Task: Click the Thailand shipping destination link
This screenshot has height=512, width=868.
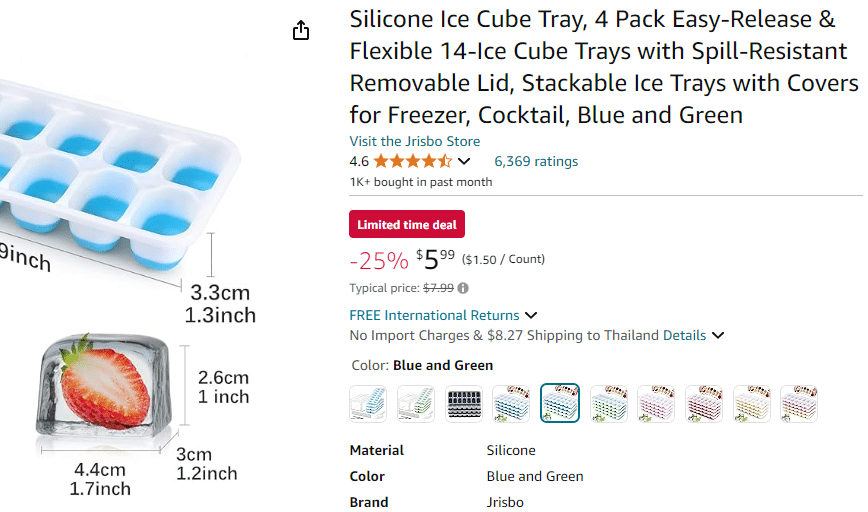Action: 631,336
